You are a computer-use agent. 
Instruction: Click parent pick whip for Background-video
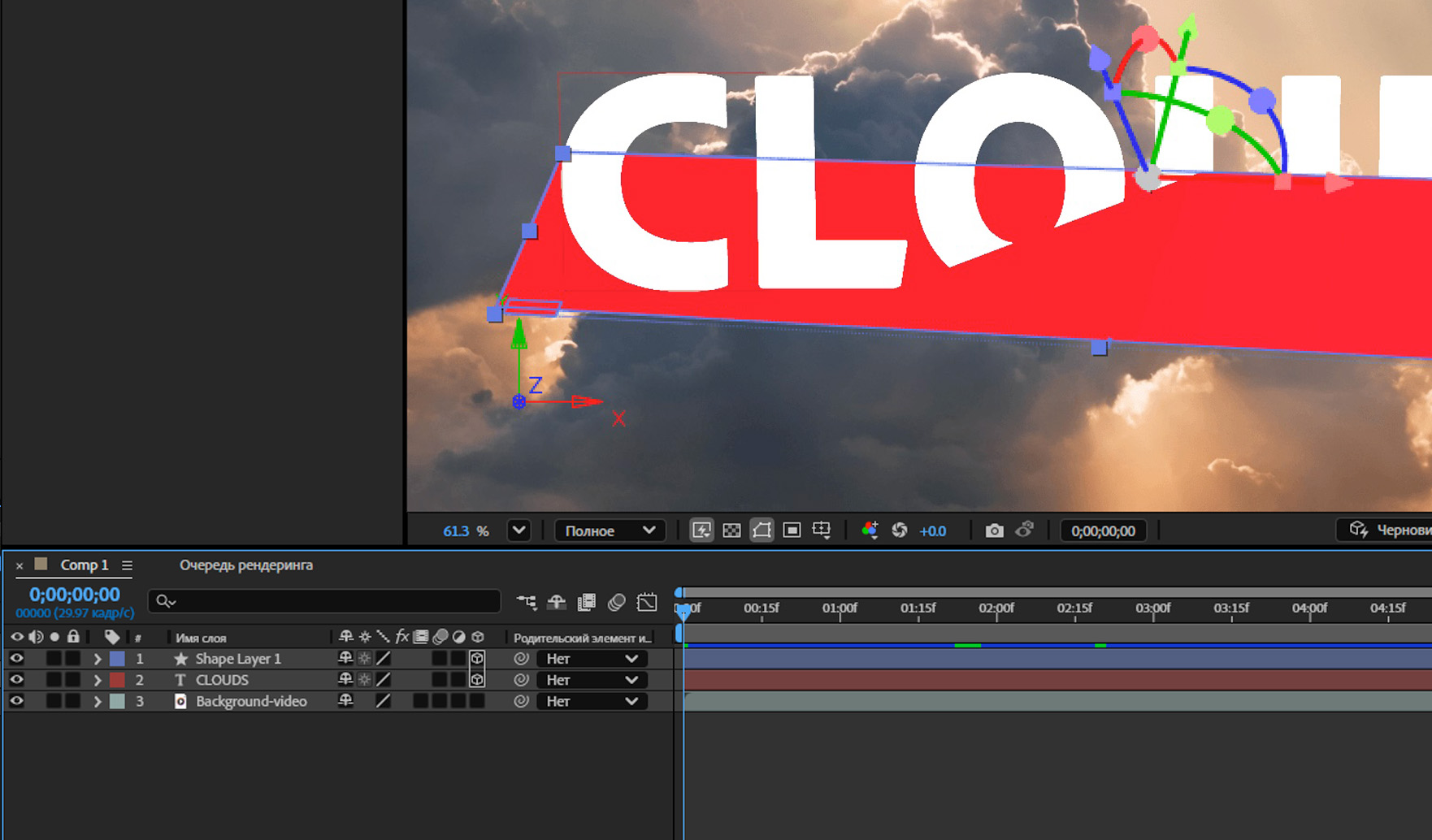(x=521, y=701)
